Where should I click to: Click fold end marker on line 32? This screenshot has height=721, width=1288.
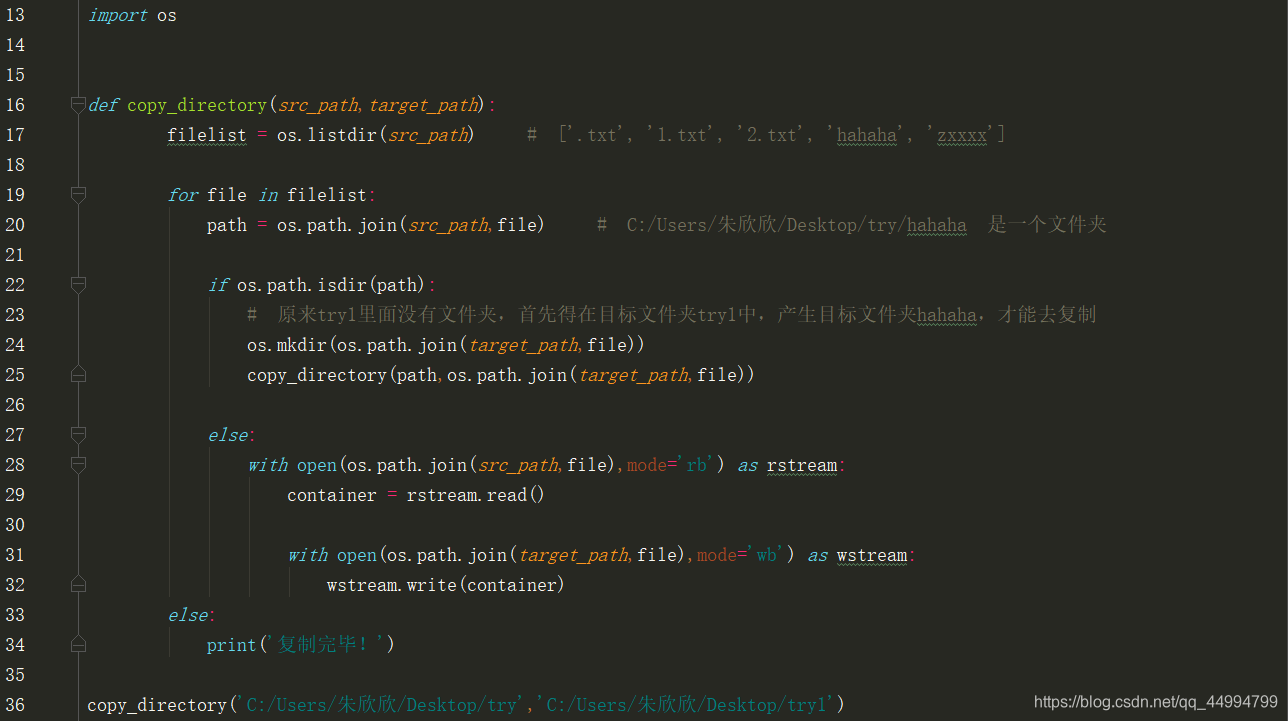(78, 584)
